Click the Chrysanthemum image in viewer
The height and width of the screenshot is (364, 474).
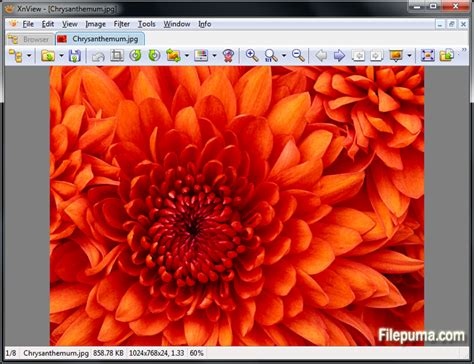point(237,206)
